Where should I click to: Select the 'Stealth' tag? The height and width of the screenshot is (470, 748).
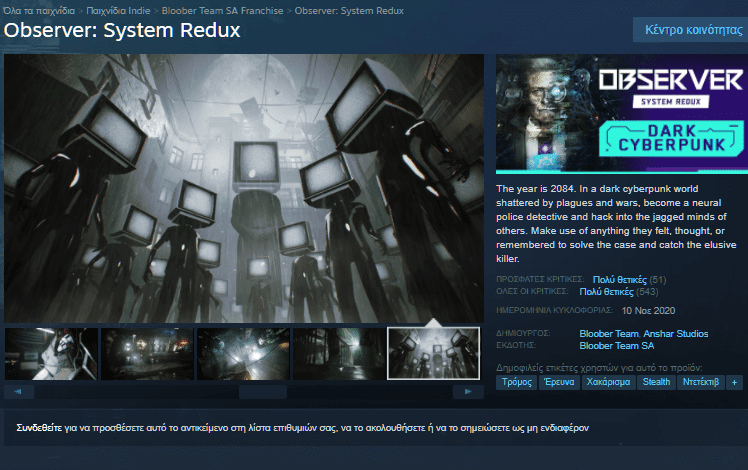click(x=656, y=382)
